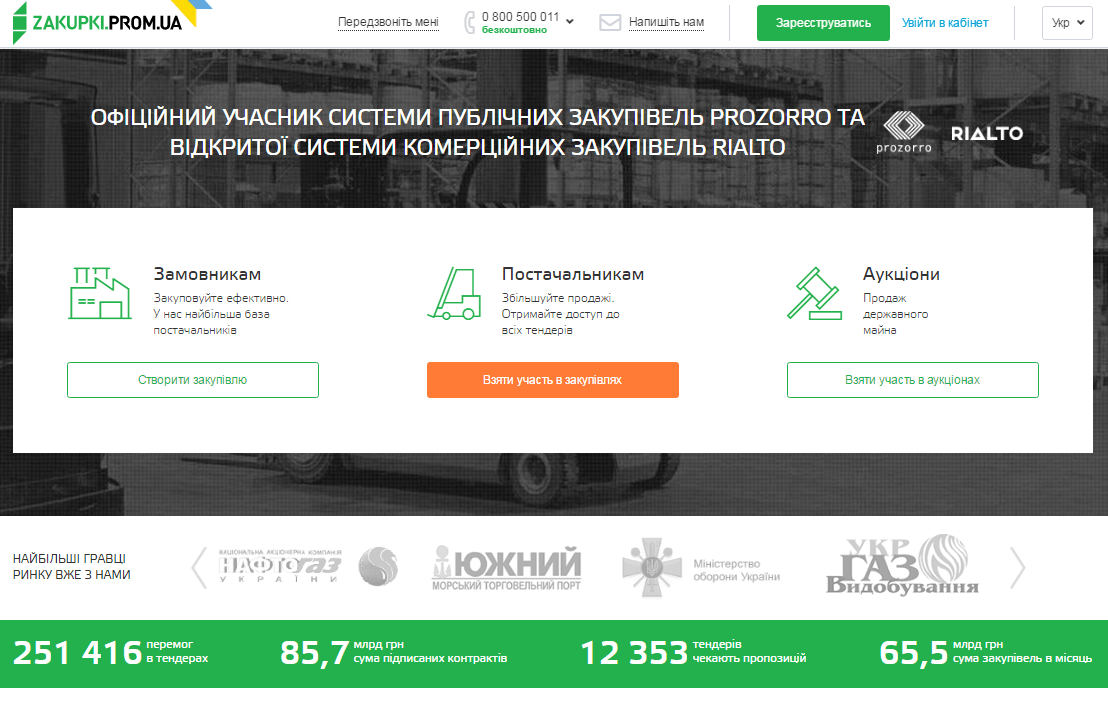This screenshot has width=1108, height=705.
Task: Click the Передзвоніть мені link
Action: click(388, 22)
